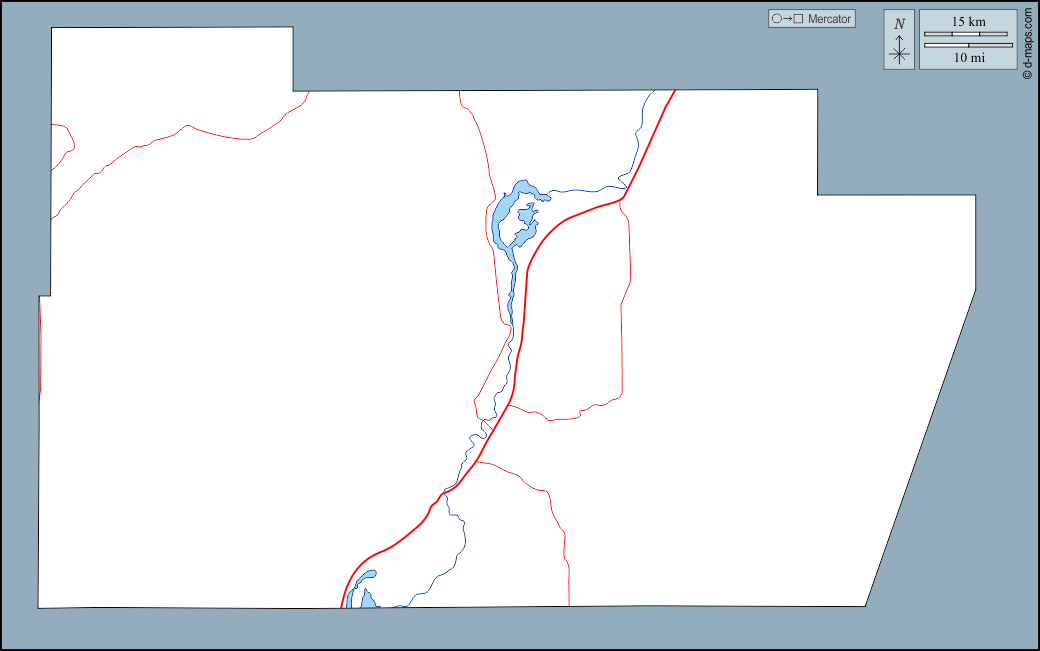Image resolution: width=1040 pixels, height=651 pixels.
Task: Click the 15 km scale bar
Action: coord(965,35)
